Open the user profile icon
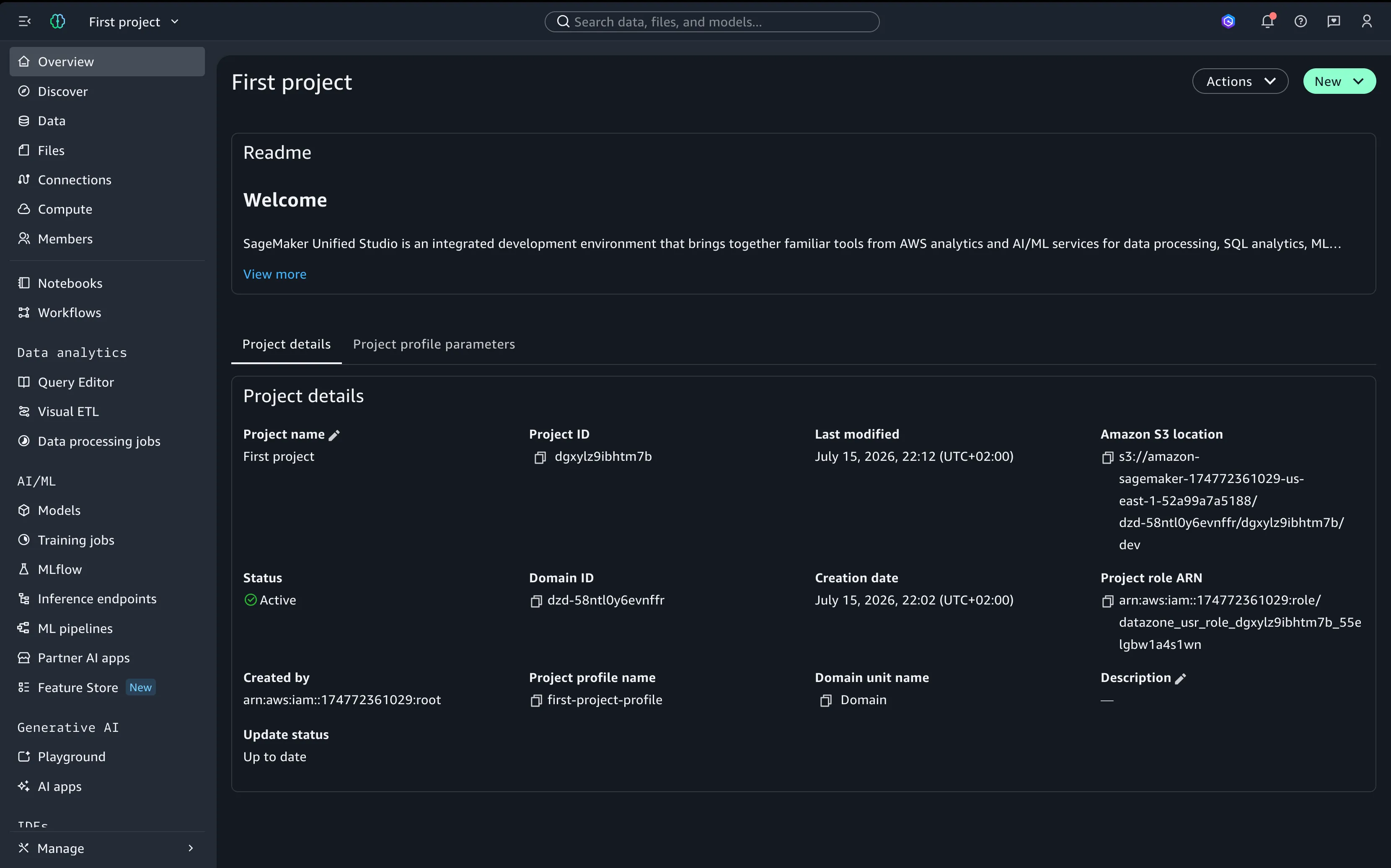The width and height of the screenshot is (1391, 868). pyautogui.click(x=1367, y=22)
